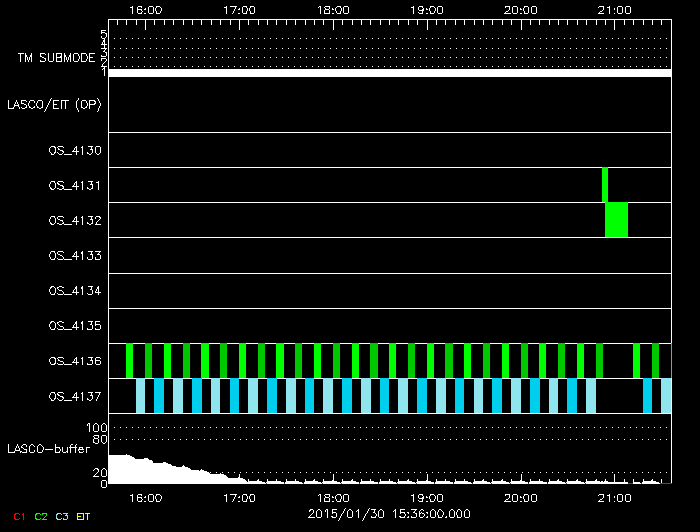Viewport: 700px width, 532px height.
Task: Click the small green block in OS_4131 row
Action: [605, 184]
